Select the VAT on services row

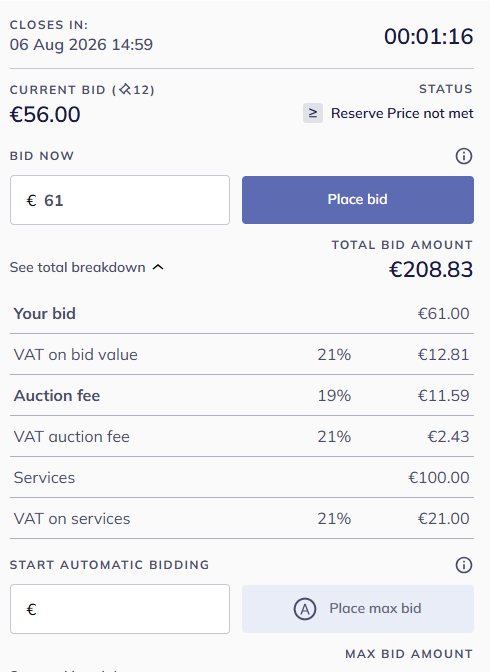coord(242,519)
